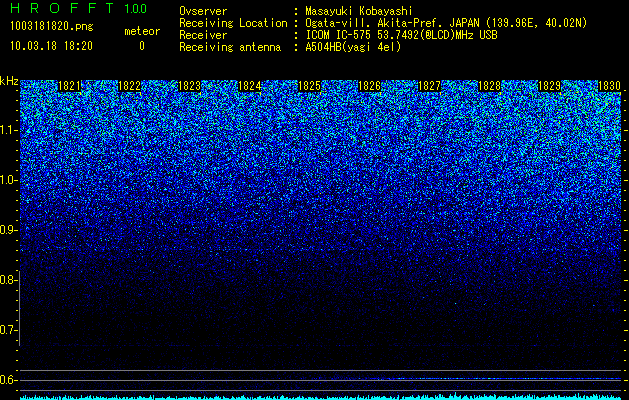The width and height of the screenshot is (629, 400).
Task: Select the 1825 time marker
Action: pos(309,86)
